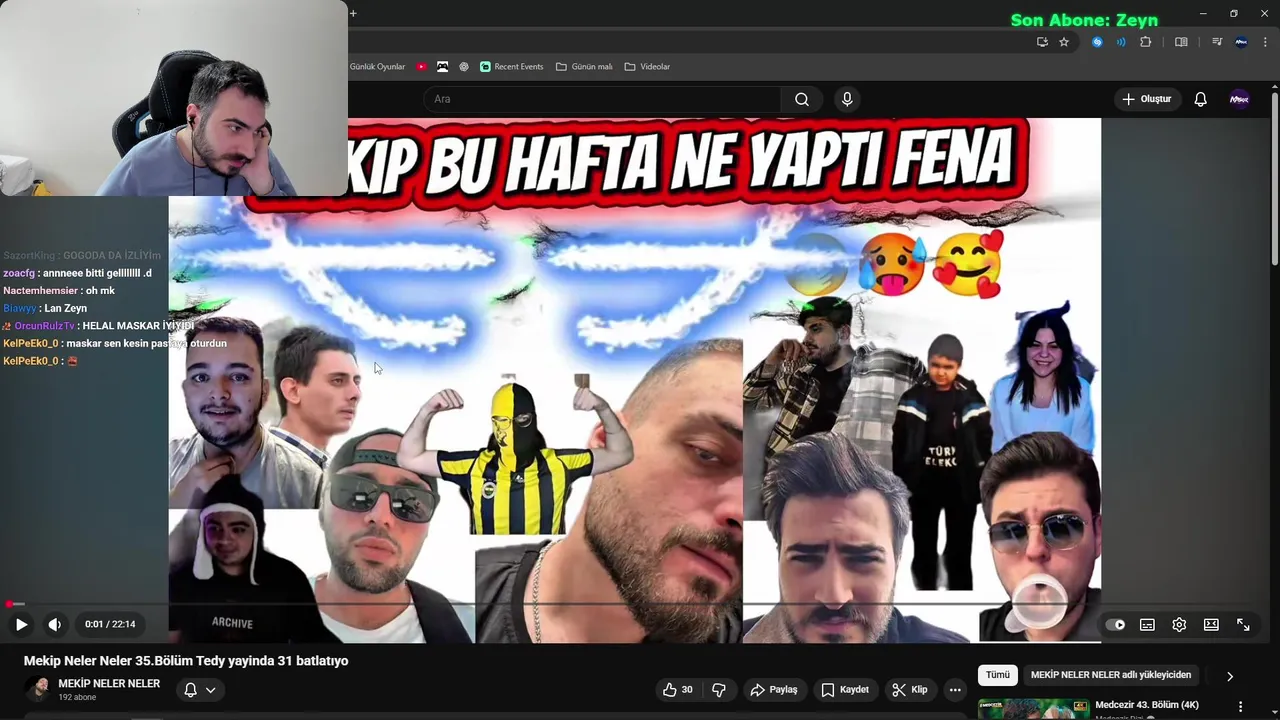
Task: Click chat message 'Lan Zeyn'
Action: (x=65, y=308)
